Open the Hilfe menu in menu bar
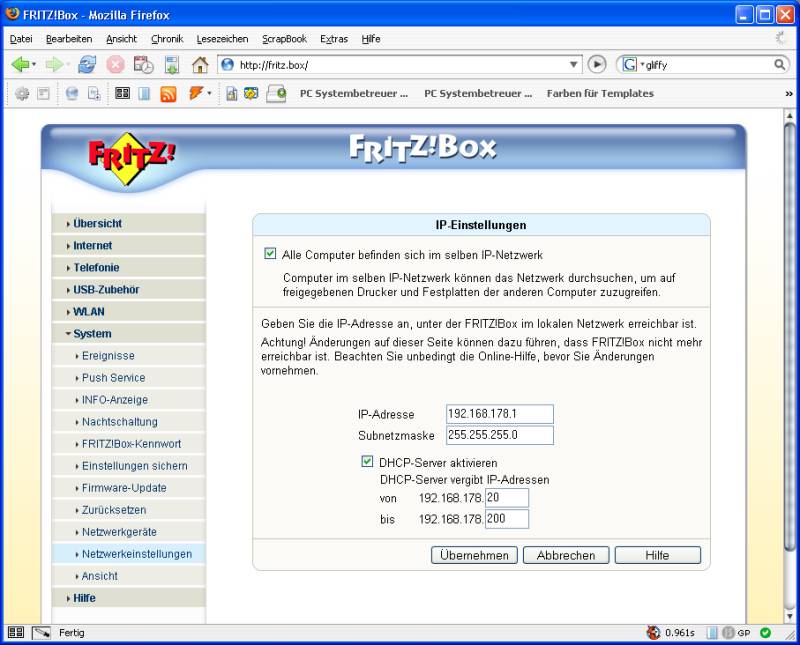 coord(371,39)
